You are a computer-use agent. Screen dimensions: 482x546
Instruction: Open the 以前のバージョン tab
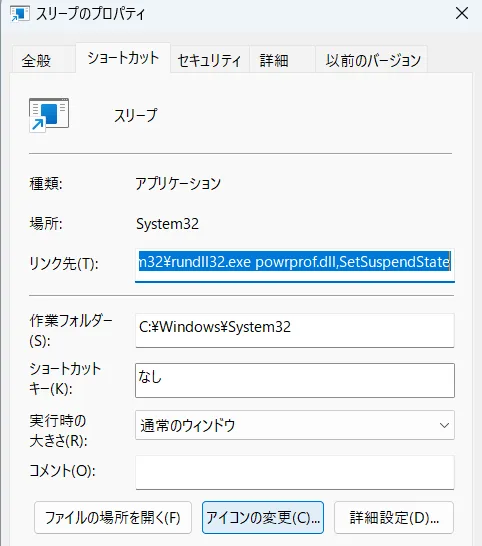[x=371, y=60]
